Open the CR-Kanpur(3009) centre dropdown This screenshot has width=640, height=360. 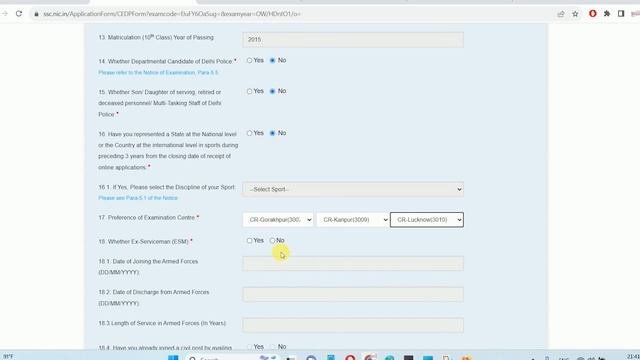click(x=353, y=220)
